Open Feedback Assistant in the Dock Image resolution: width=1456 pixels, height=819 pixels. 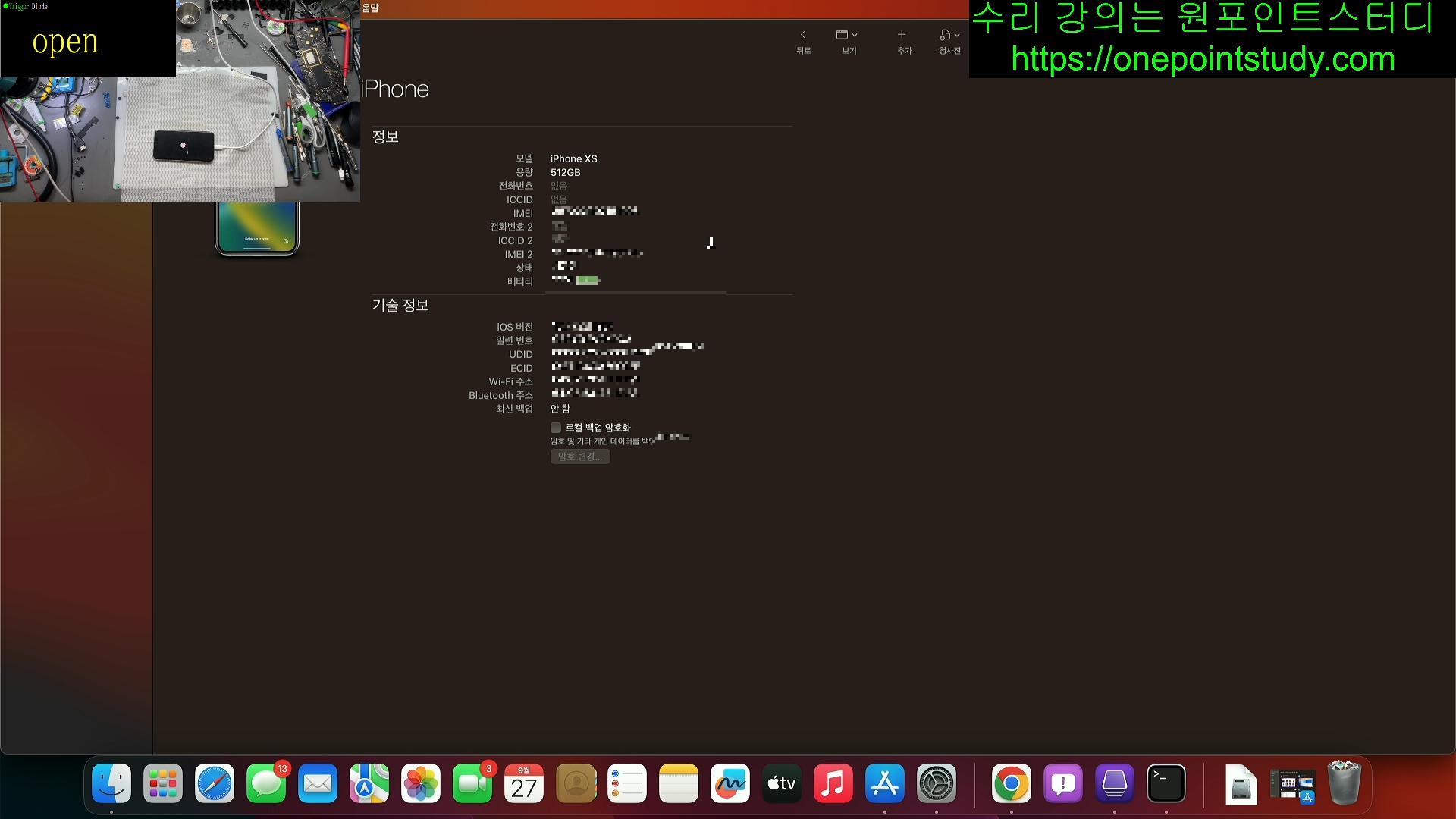[1062, 784]
